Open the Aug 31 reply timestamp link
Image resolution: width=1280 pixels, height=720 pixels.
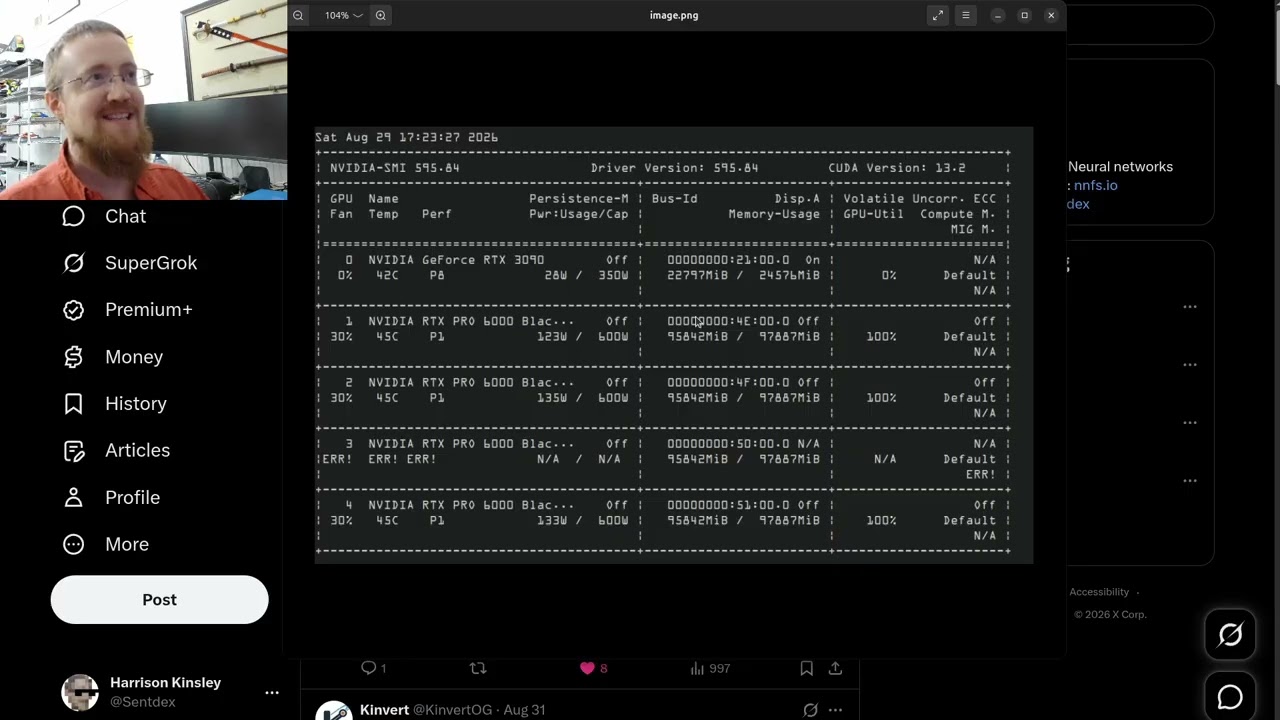pyautogui.click(x=524, y=710)
